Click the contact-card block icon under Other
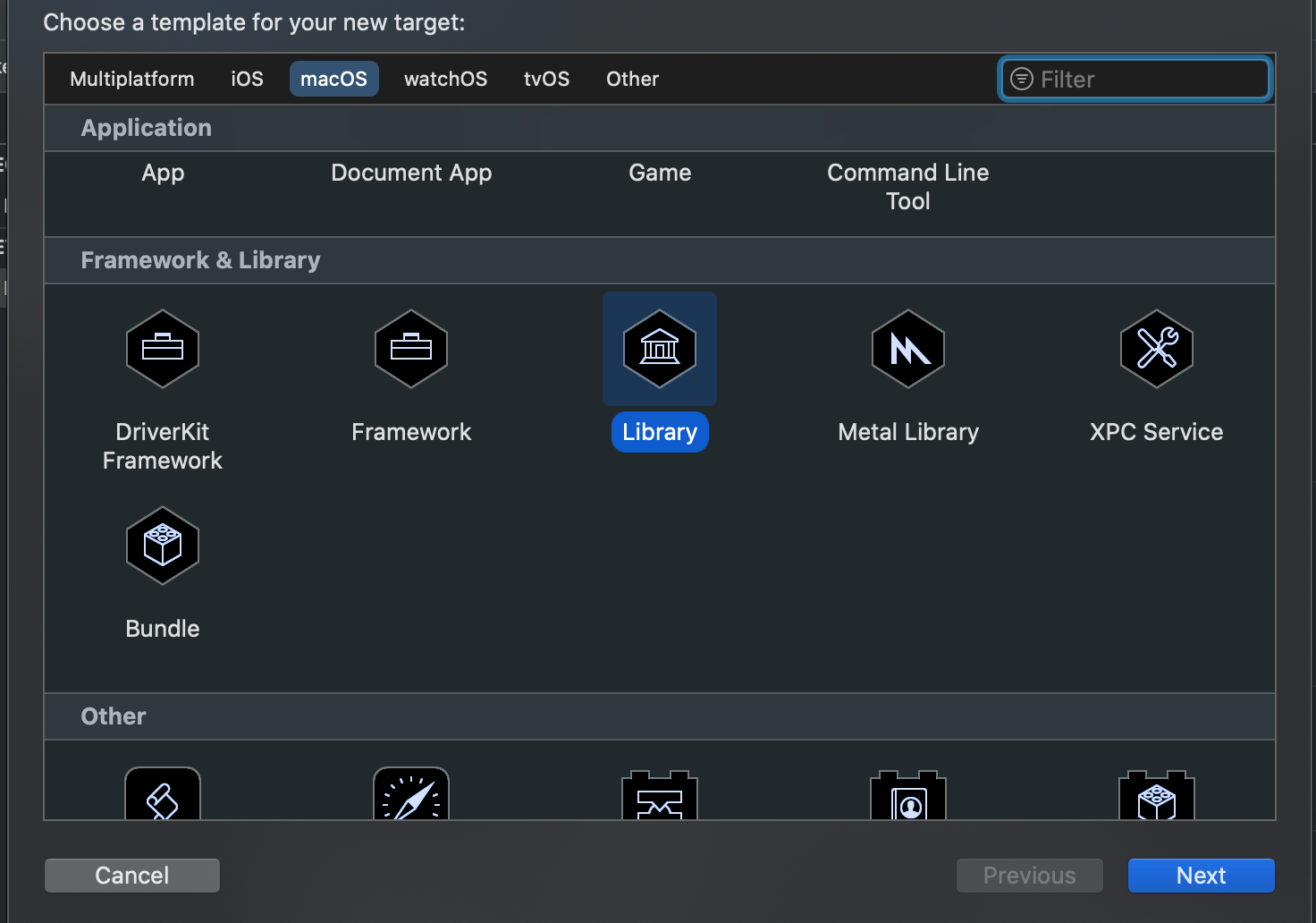This screenshot has width=1316, height=923. click(x=908, y=795)
